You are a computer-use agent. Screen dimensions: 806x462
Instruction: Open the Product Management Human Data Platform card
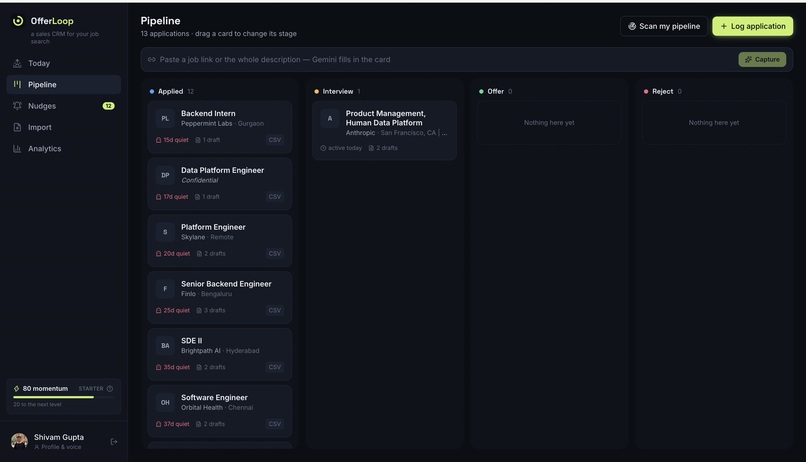point(384,131)
